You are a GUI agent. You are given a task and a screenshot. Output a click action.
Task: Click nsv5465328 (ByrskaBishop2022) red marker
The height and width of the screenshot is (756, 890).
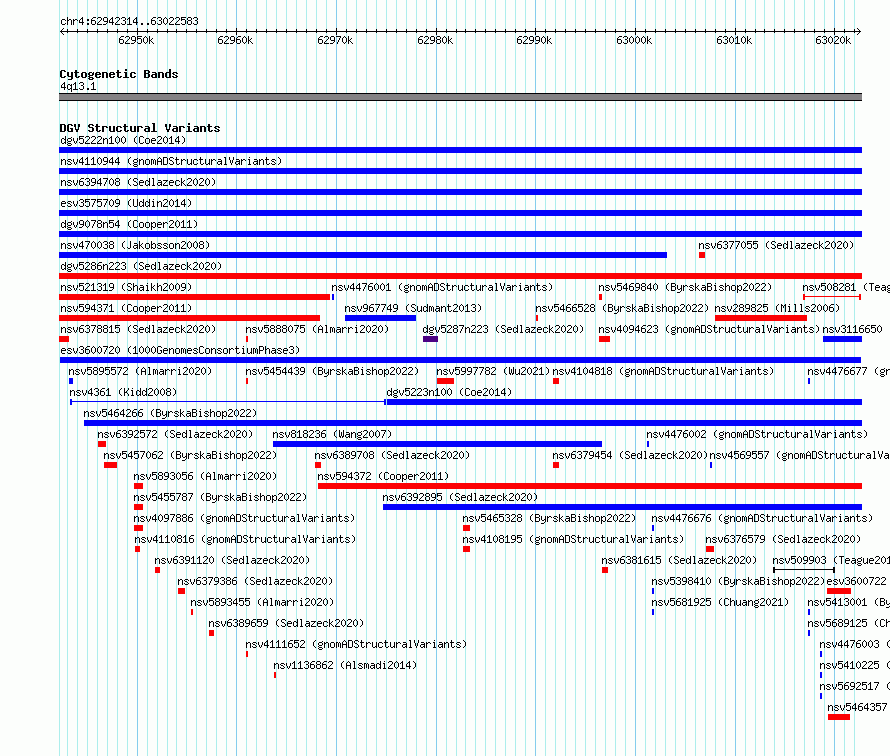(x=467, y=528)
